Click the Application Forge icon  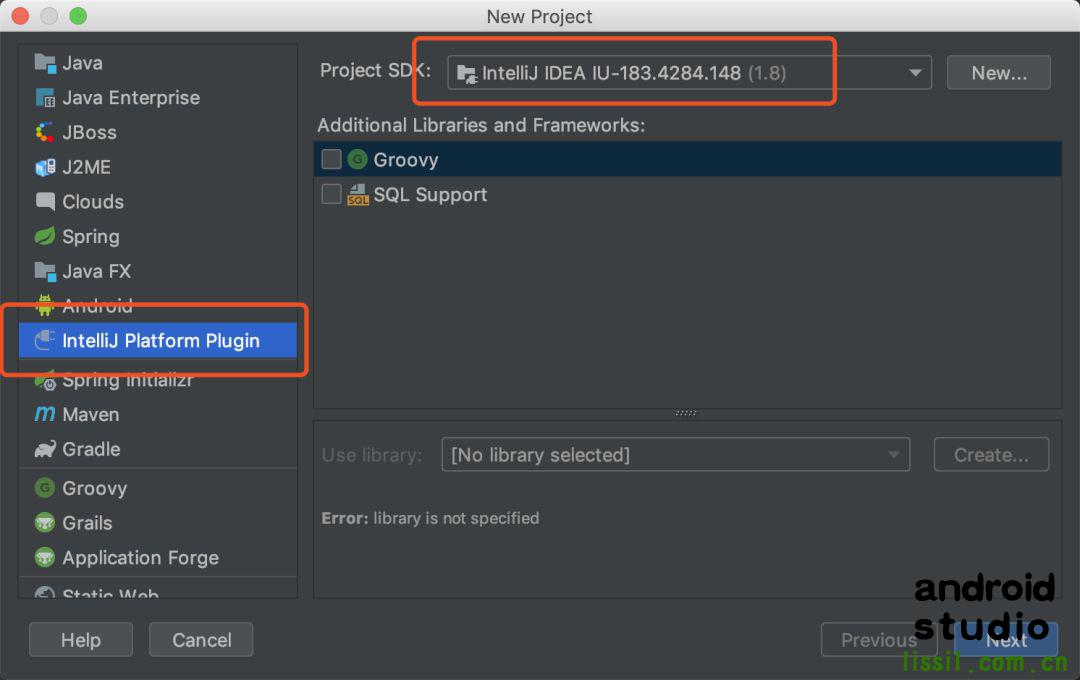click(x=45, y=557)
